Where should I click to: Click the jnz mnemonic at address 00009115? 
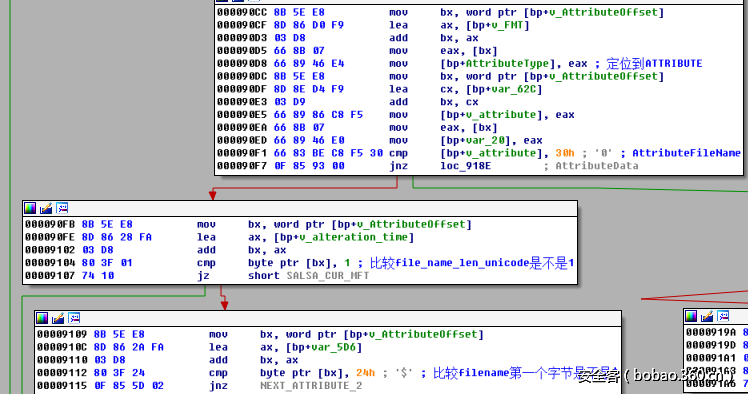pos(218,386)
